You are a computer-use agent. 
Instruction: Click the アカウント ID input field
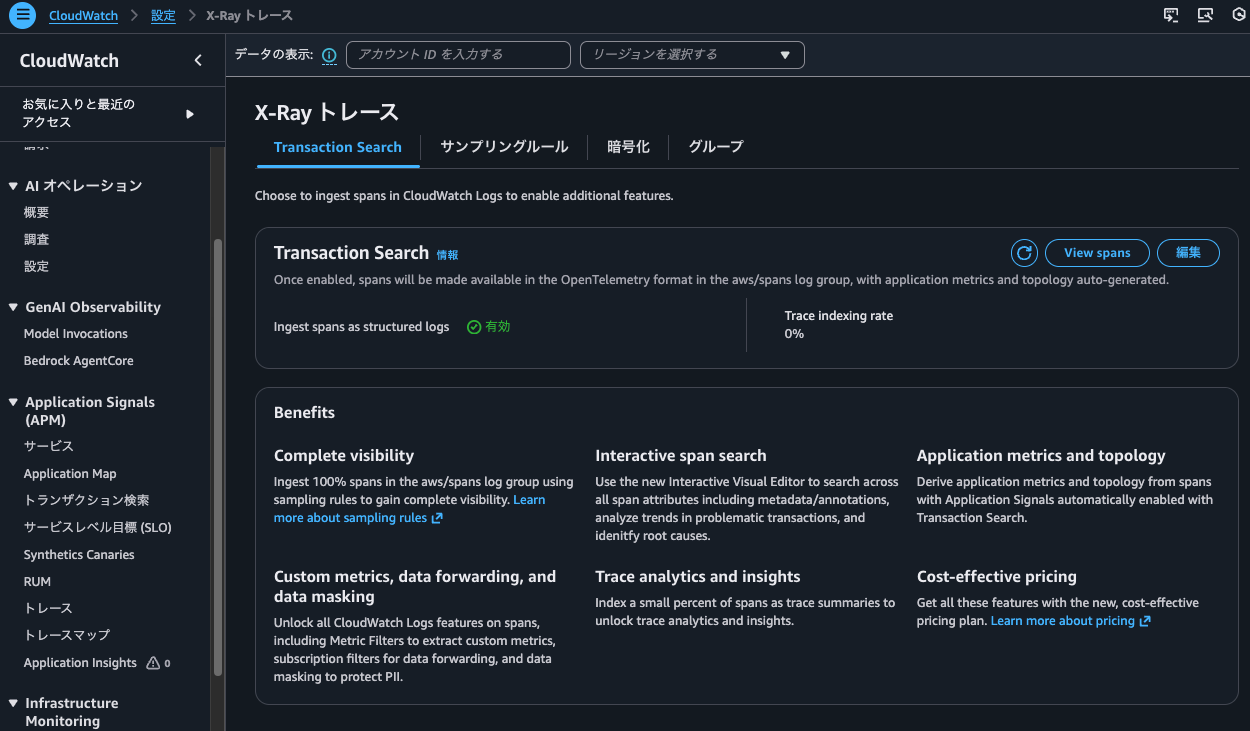coord(457,55)
